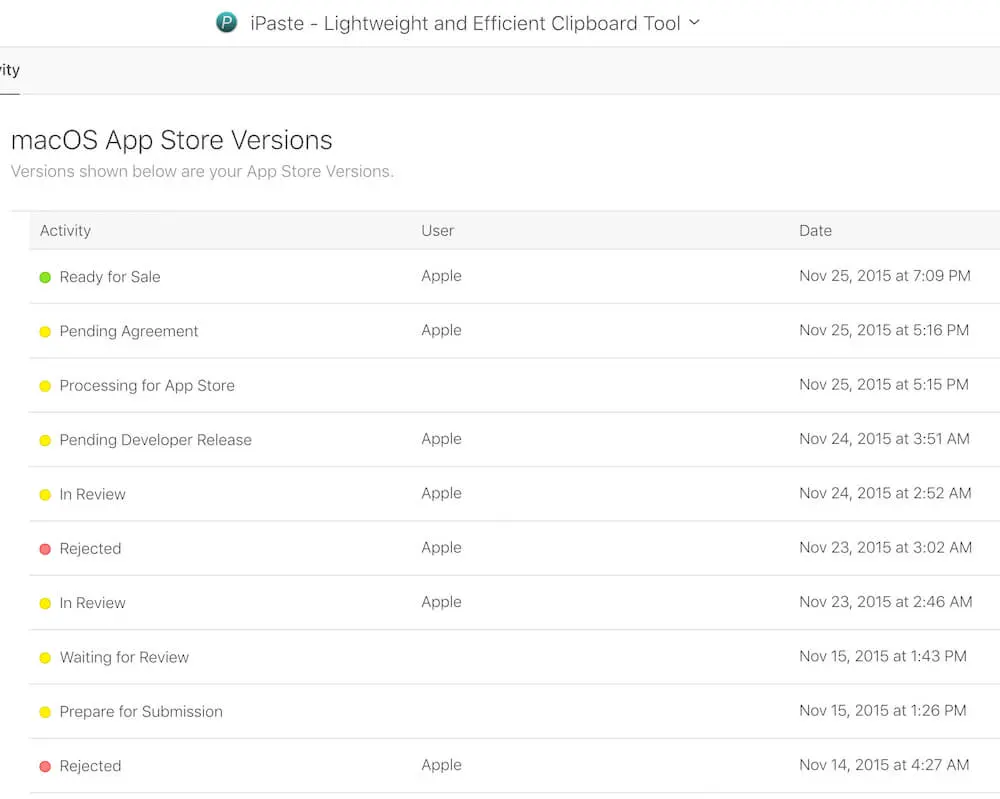Click the iPaste app icon in header
This screenshot has height=799, width=1000.
226,23
